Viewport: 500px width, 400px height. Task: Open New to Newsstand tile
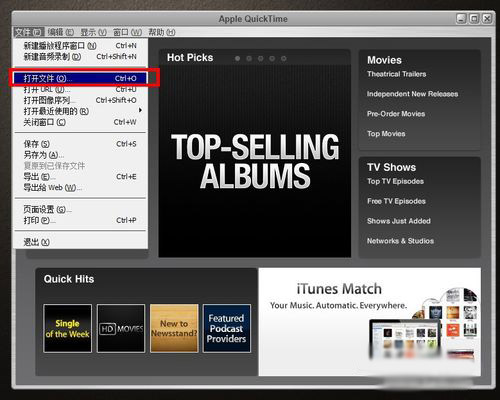(x=174, y=328)
